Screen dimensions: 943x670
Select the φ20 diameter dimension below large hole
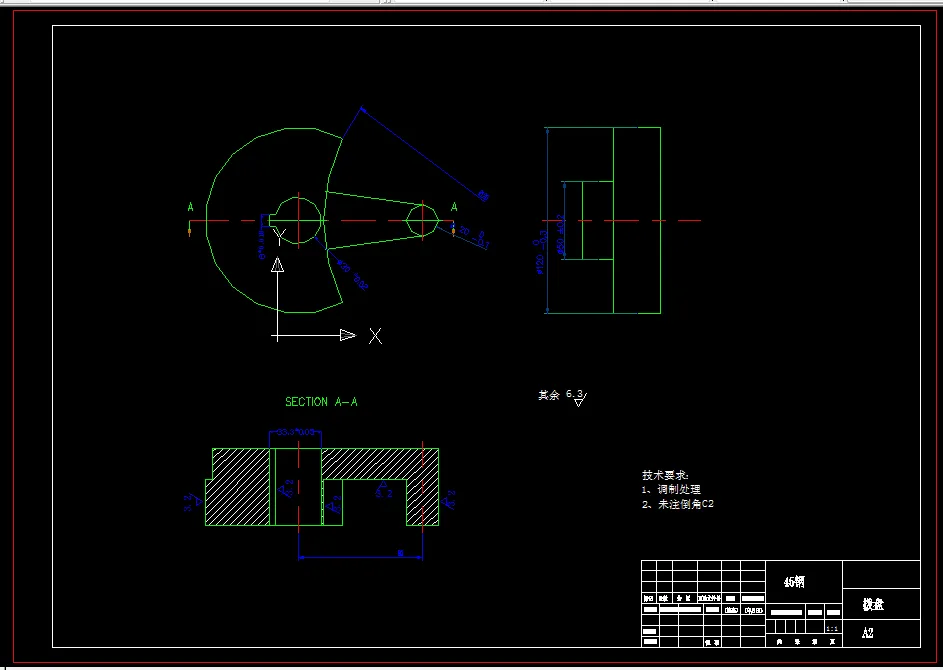352,275
